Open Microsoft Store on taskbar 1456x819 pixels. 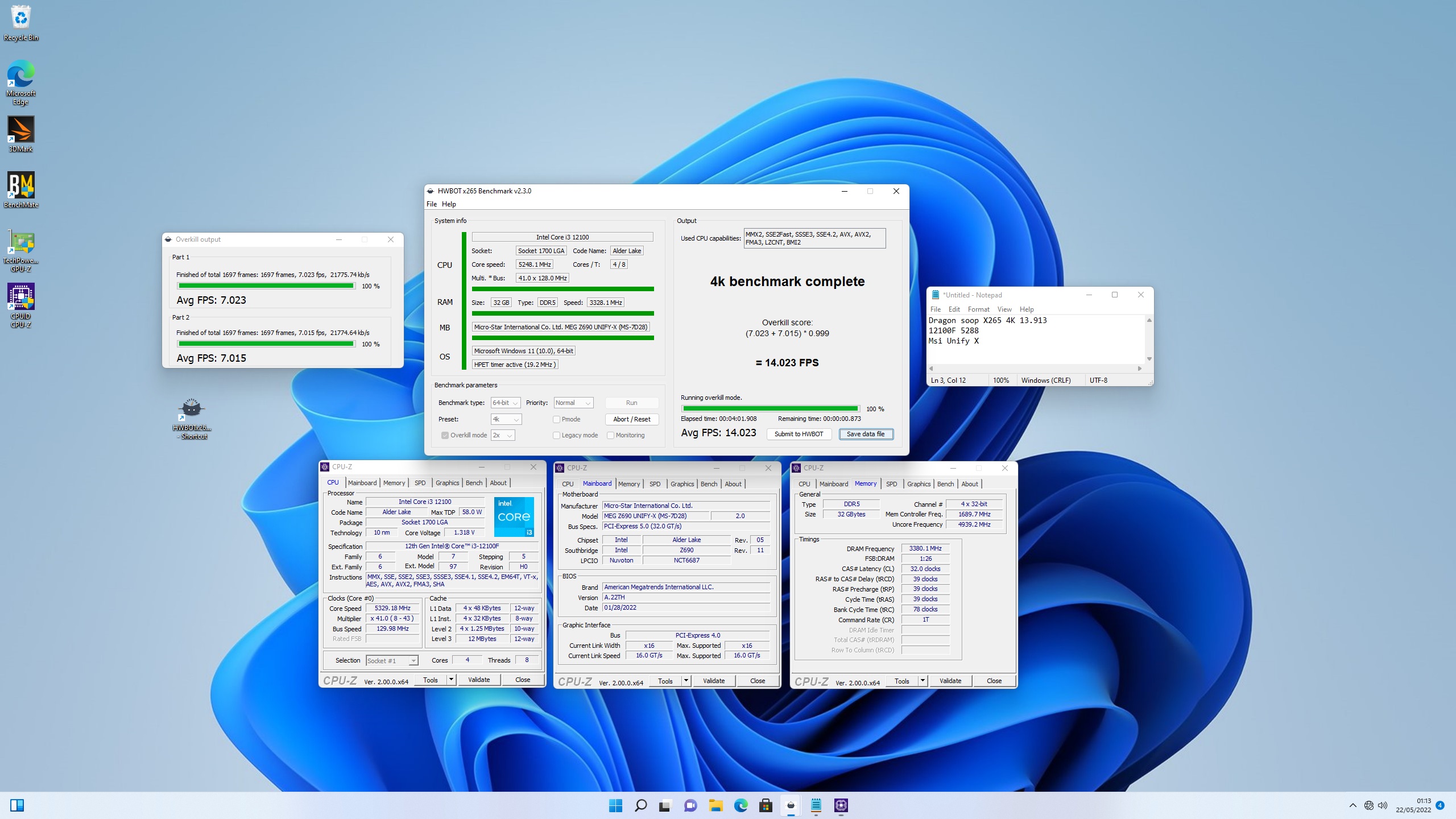[x=766, y=805]
